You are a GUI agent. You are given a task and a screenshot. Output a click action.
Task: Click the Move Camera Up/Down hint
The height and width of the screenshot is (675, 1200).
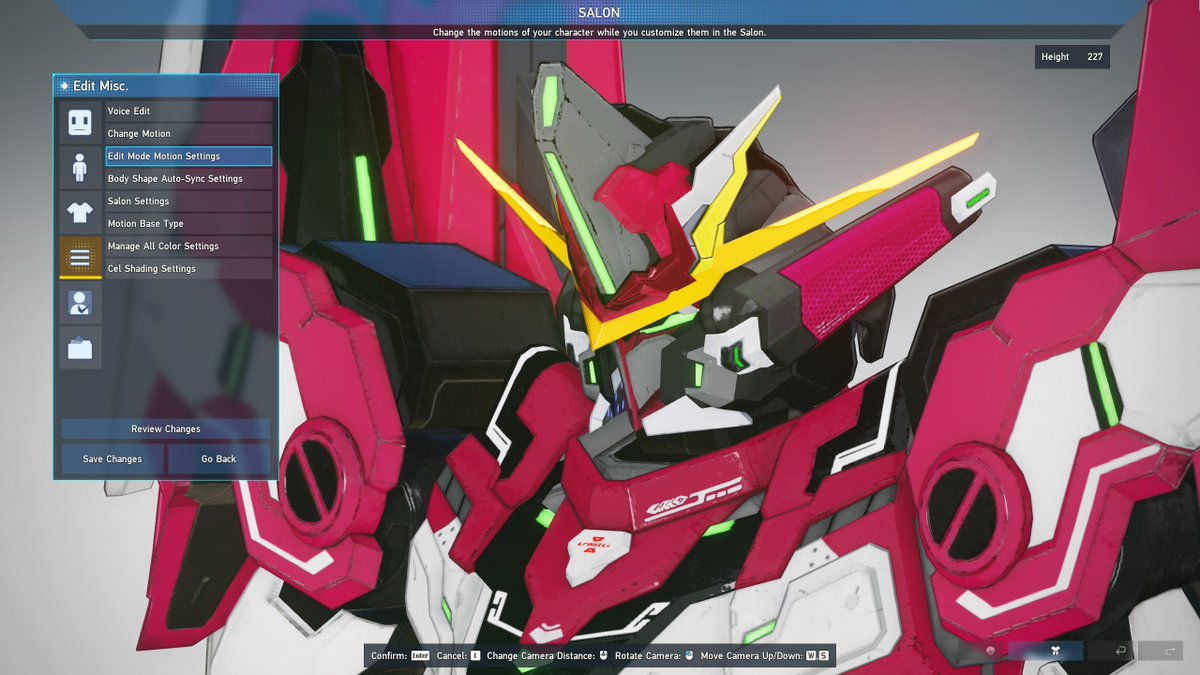pos(765,656)
